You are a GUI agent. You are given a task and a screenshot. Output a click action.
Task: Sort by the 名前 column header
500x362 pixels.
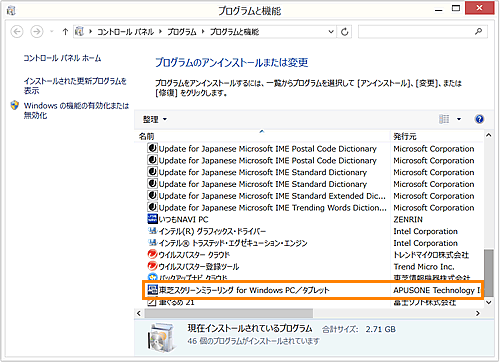[262, 136]
